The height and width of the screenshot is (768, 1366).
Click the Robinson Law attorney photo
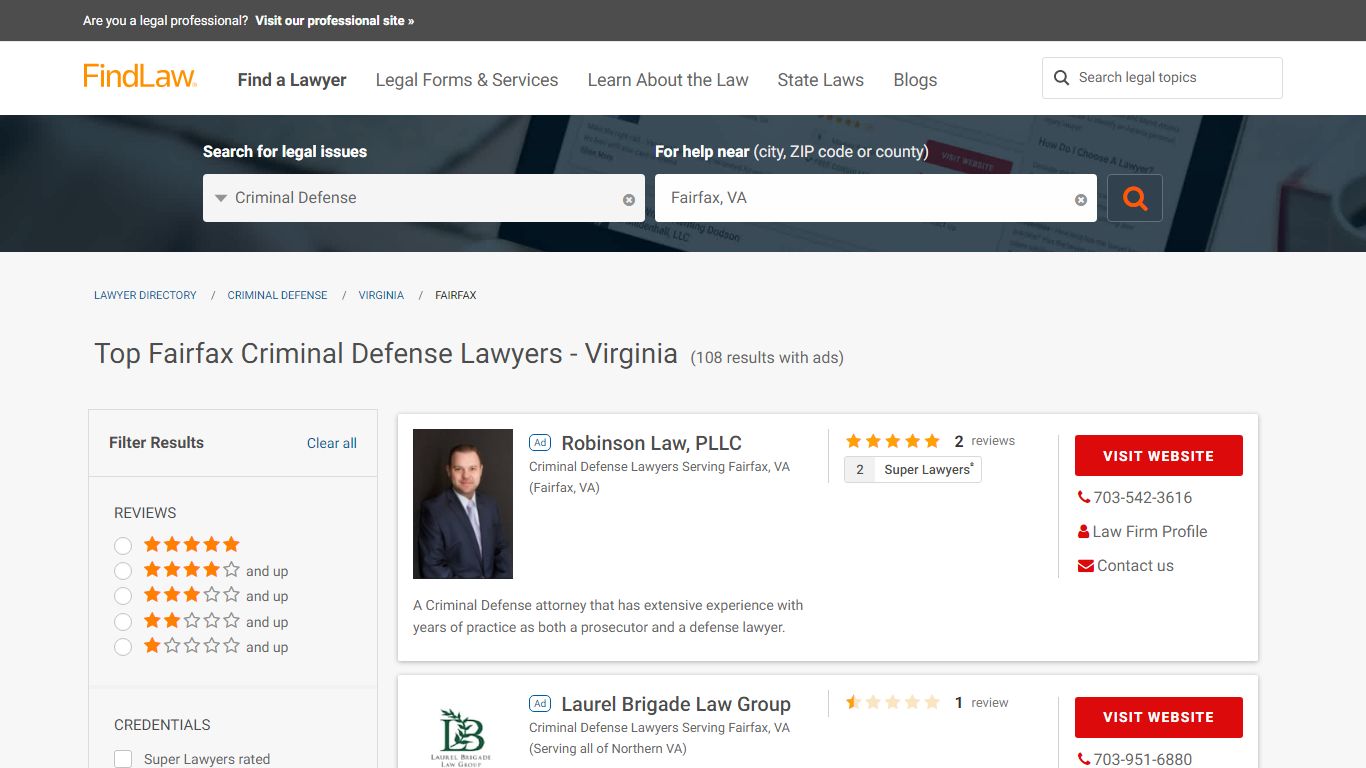pos(463,504)
